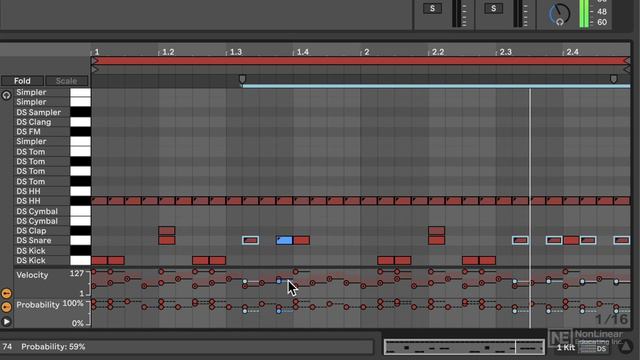
Task: Select the outlined DS Snare note after 2.3
Action: tap(520, 240)
